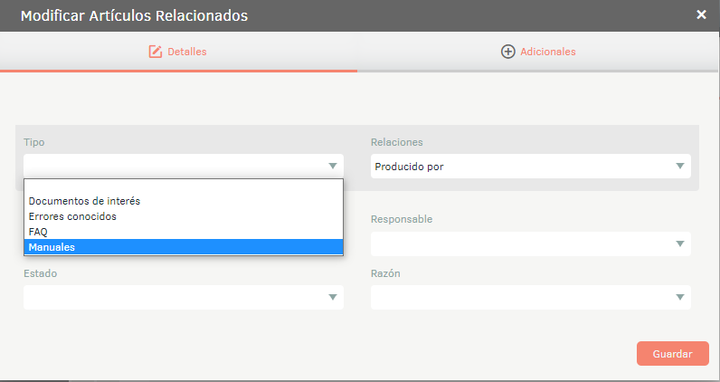
Task: Click the Detalles pencil edit icon
Action: point(155,51)
